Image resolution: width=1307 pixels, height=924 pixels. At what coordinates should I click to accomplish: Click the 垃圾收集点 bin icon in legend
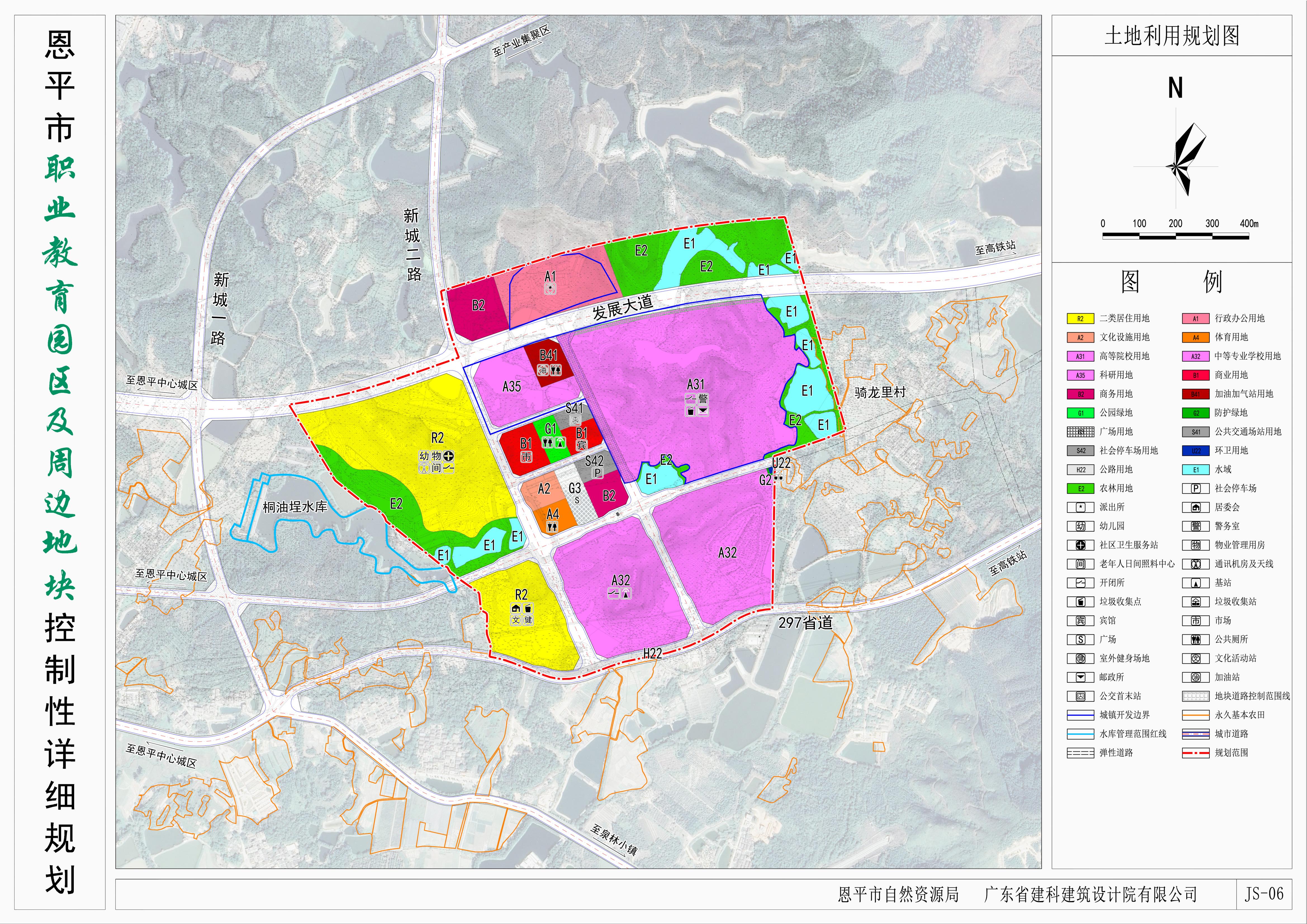click(1080, 602)
